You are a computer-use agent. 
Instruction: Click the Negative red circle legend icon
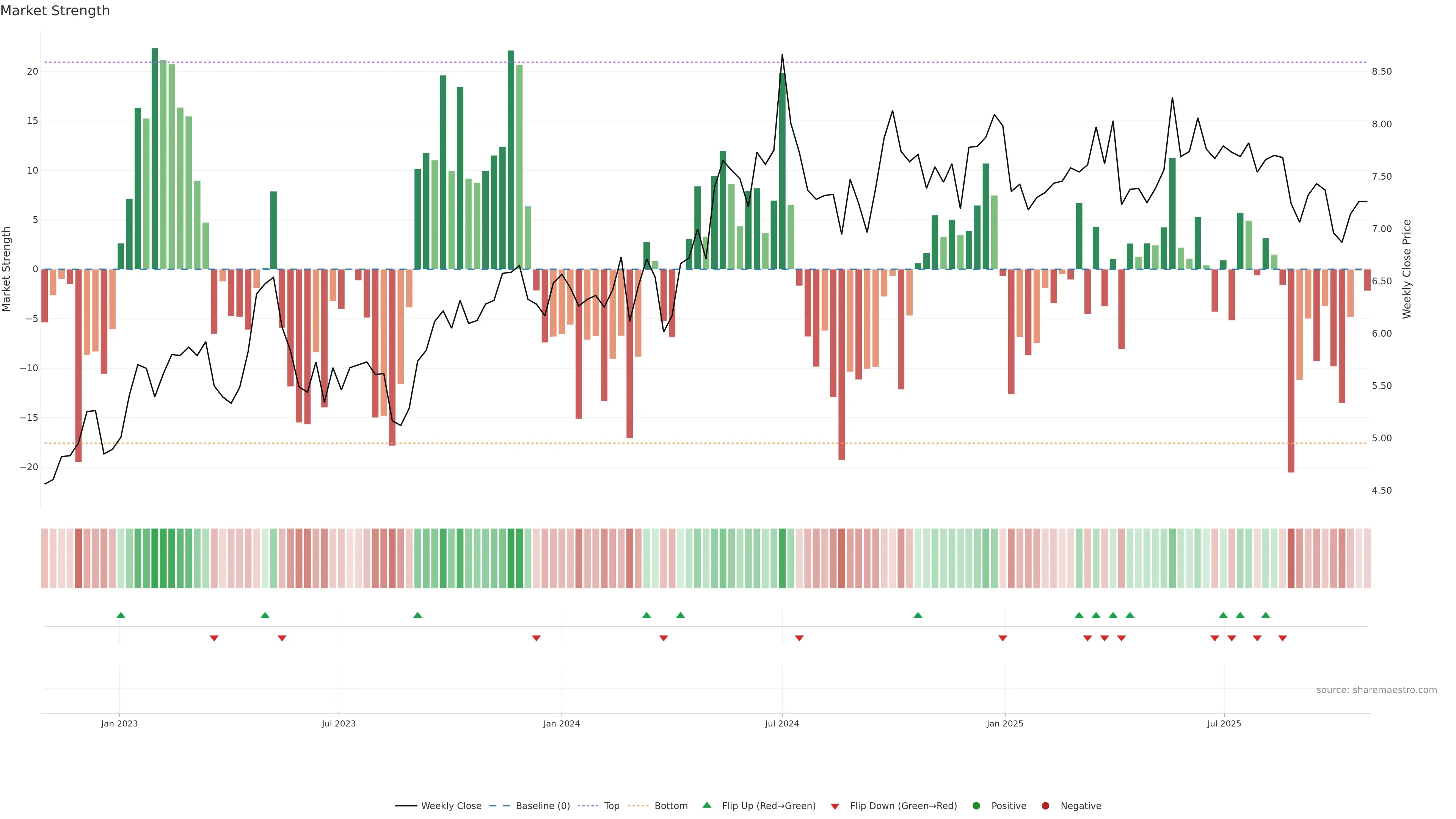pos(1045,805)
